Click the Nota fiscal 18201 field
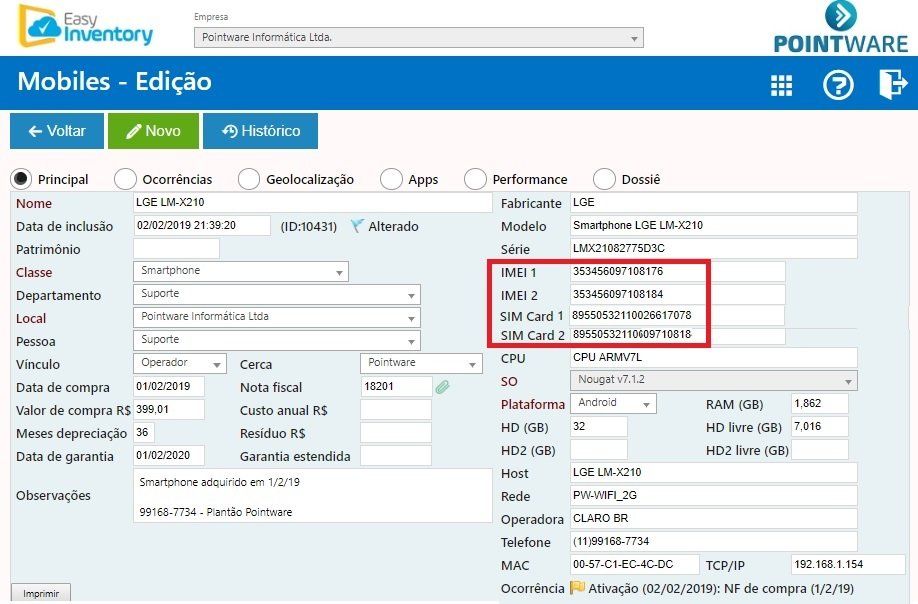This screenshot has width=918, height=604. [x=396, y=386]
